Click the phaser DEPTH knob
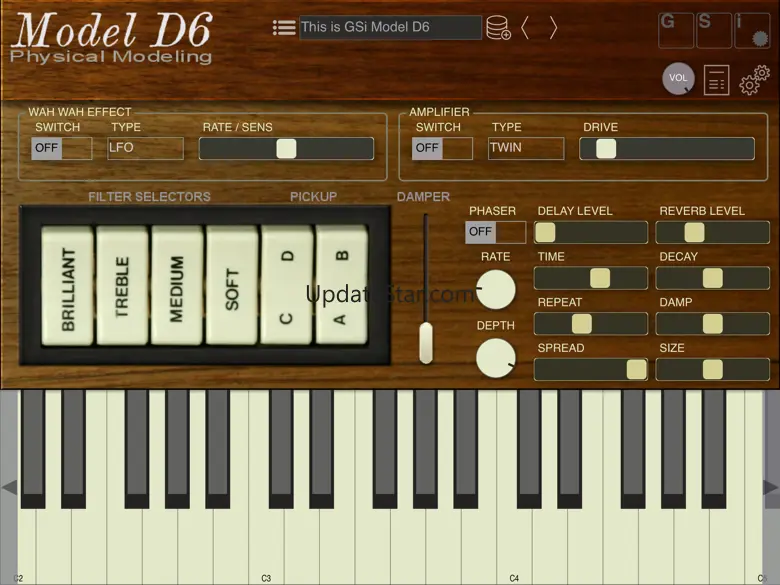 [495, 358]
